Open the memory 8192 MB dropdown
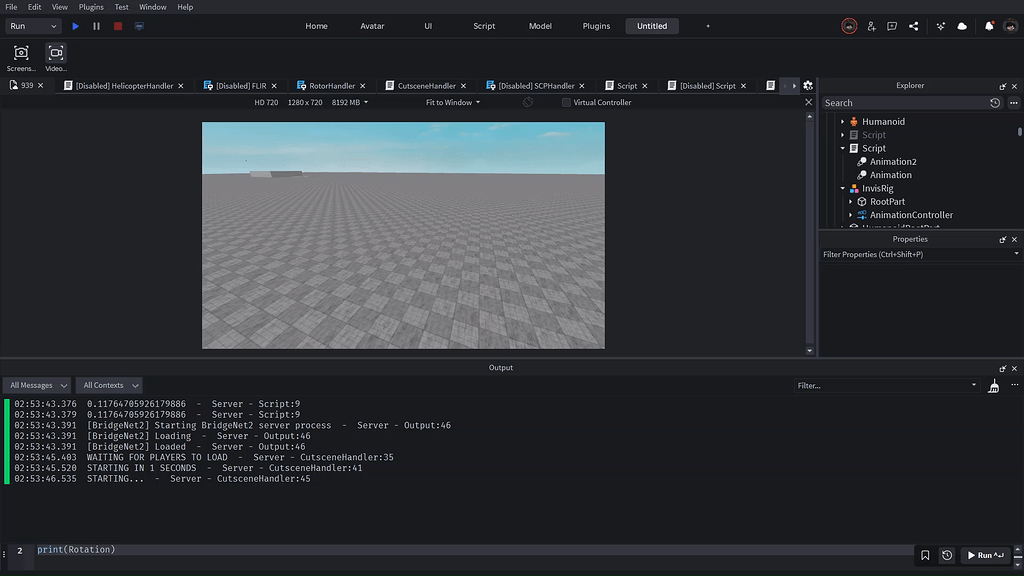 click(x=349, y=103)
